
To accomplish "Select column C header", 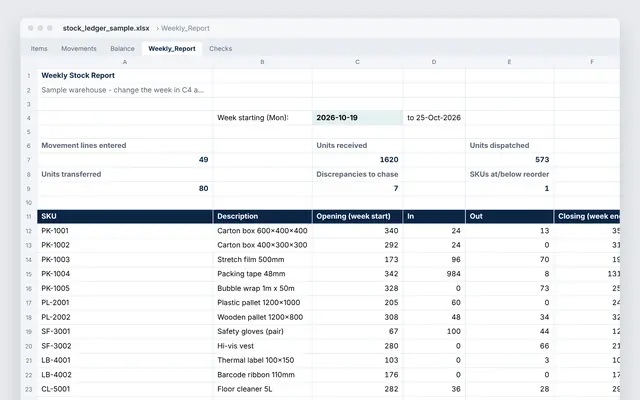I will [x=358, y=62].
